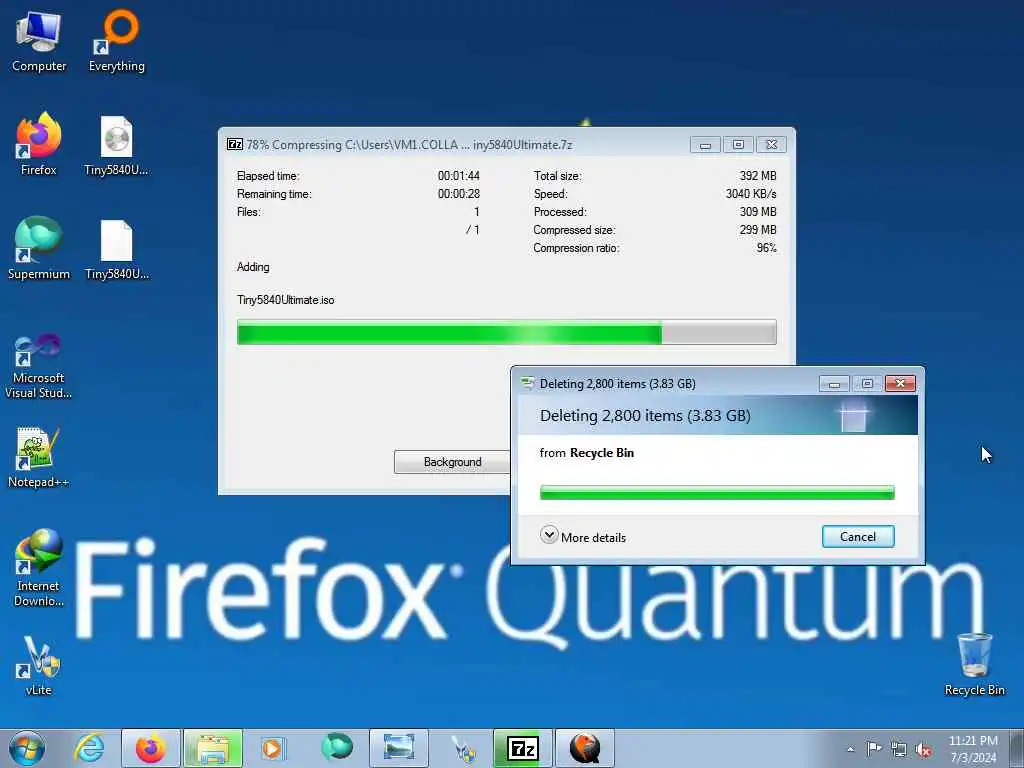
Task: Select the Microsoft Visual Studio shortcut
Action: [x=39, y=366]
